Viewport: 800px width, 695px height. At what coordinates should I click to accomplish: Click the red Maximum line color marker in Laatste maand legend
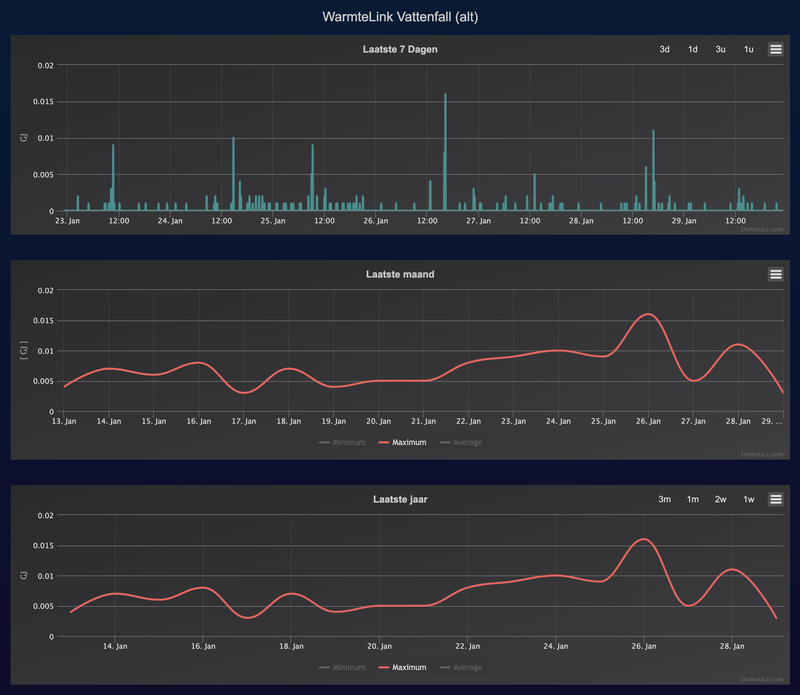(x=384, y=442)
